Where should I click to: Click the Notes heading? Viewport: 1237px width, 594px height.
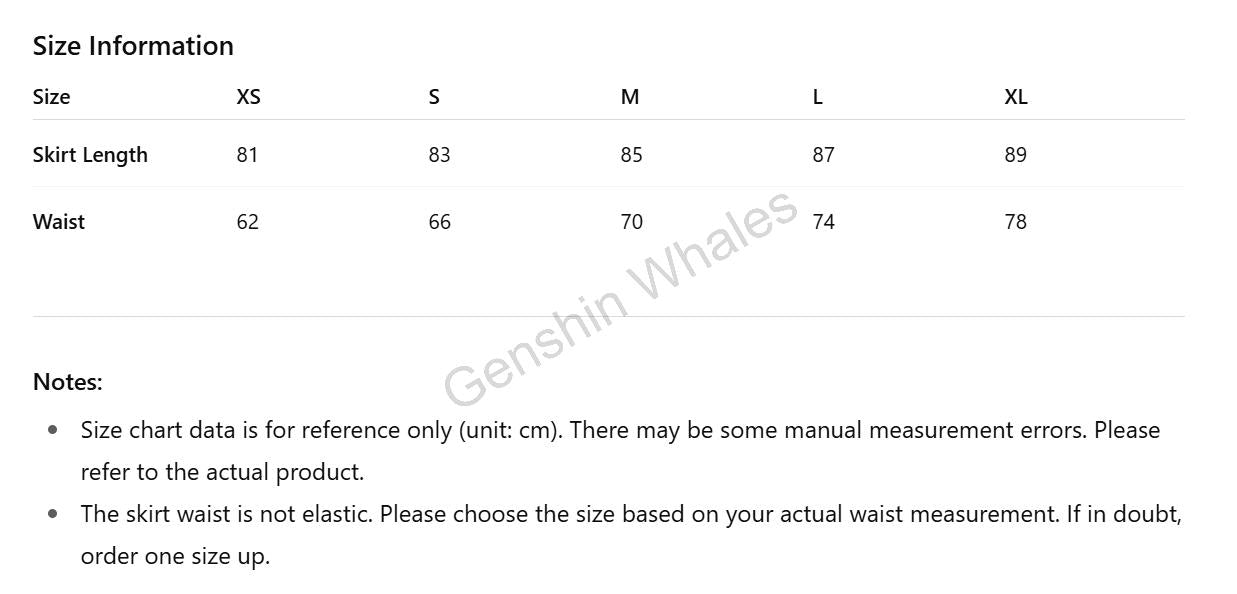[x=68, y=382]
